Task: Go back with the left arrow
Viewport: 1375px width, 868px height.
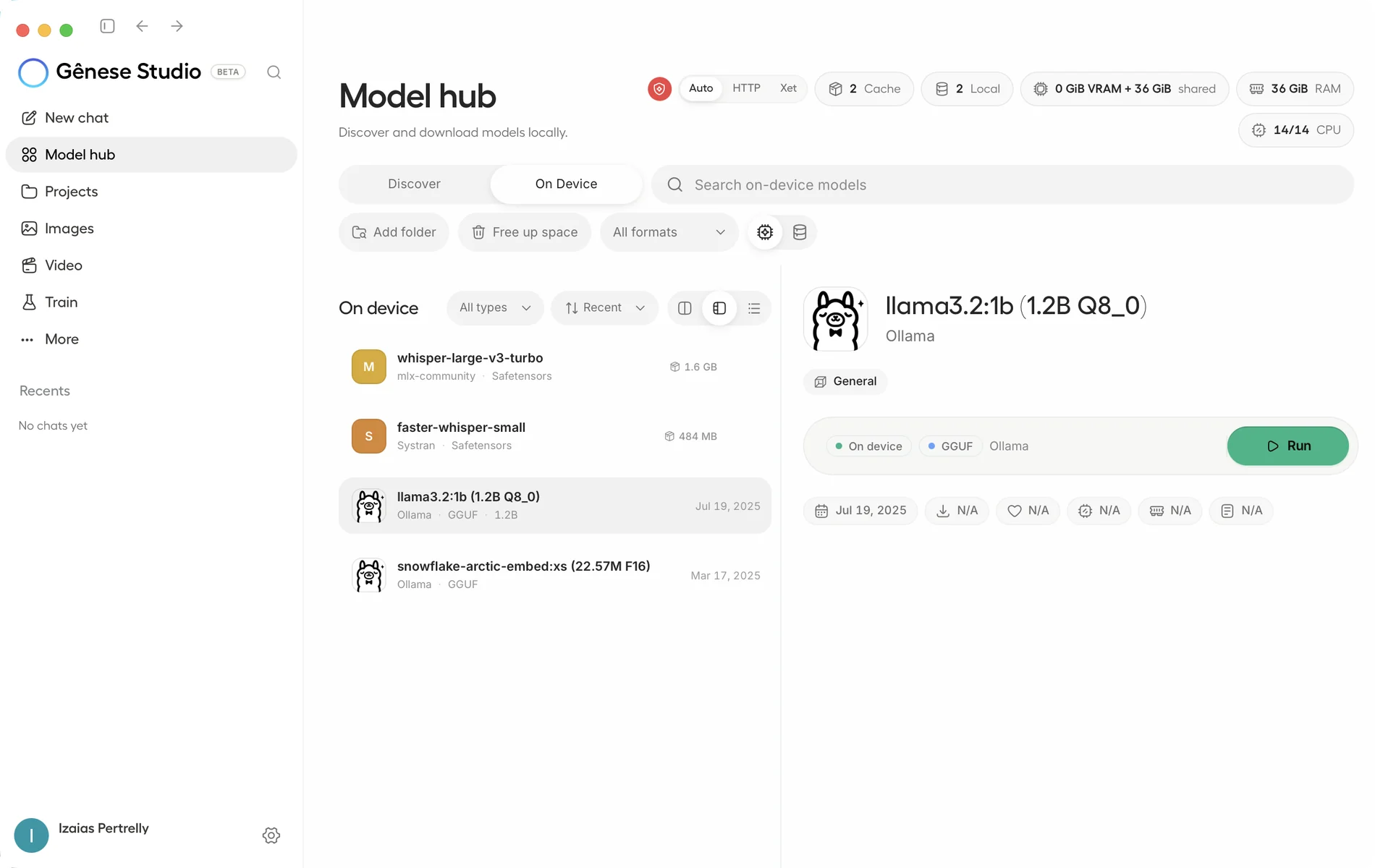Action: point(142,26)
